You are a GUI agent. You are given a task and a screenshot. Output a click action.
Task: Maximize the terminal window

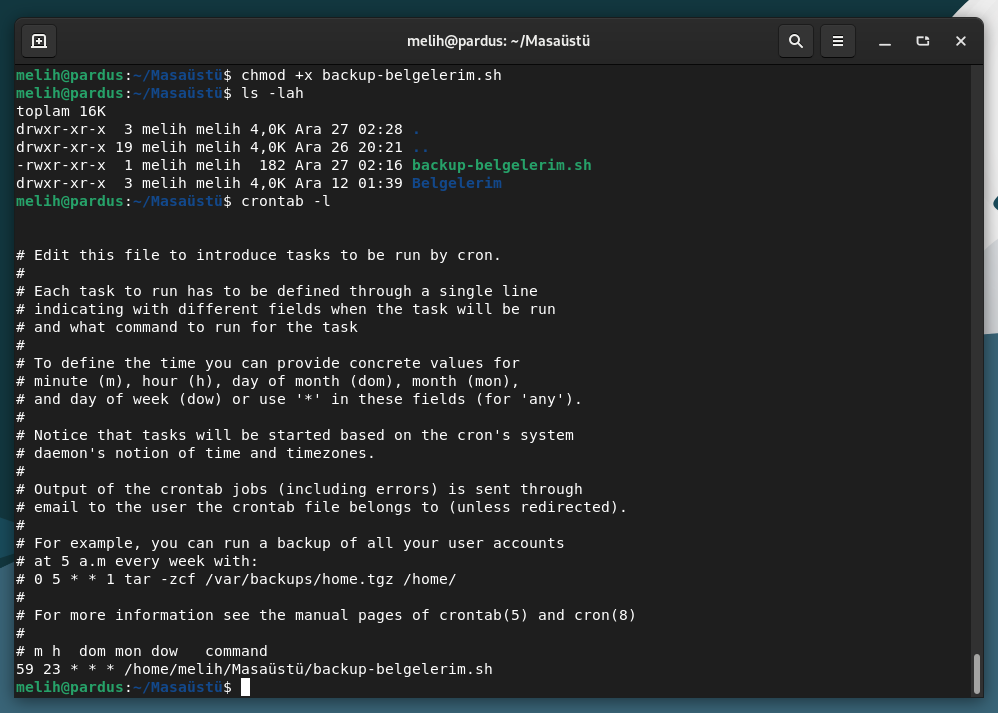tap(923, 42)
